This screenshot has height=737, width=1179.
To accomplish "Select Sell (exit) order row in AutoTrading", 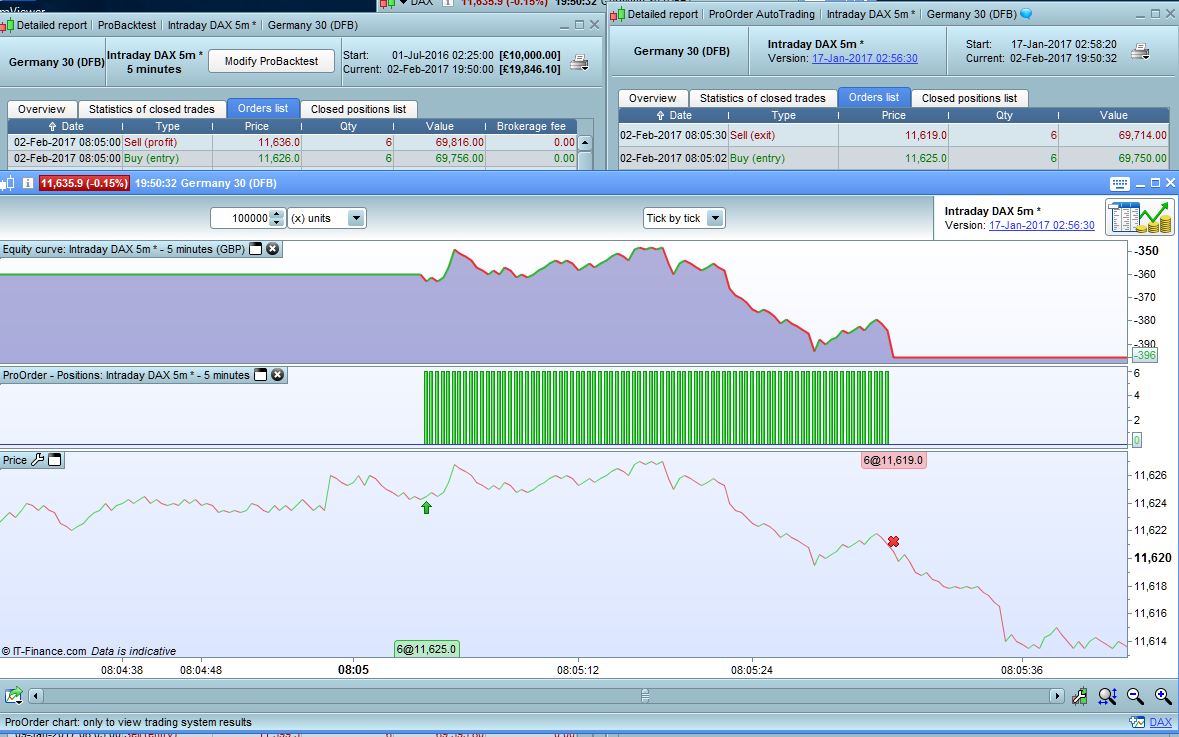I will [894, 135].
